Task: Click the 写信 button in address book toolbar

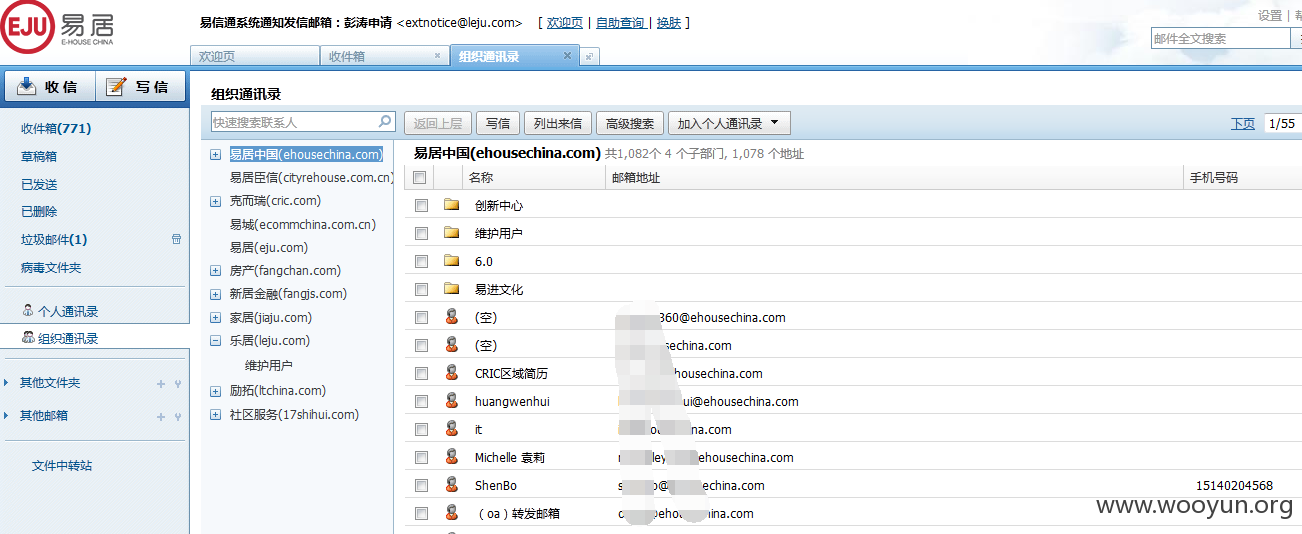Action: (498, 123)
